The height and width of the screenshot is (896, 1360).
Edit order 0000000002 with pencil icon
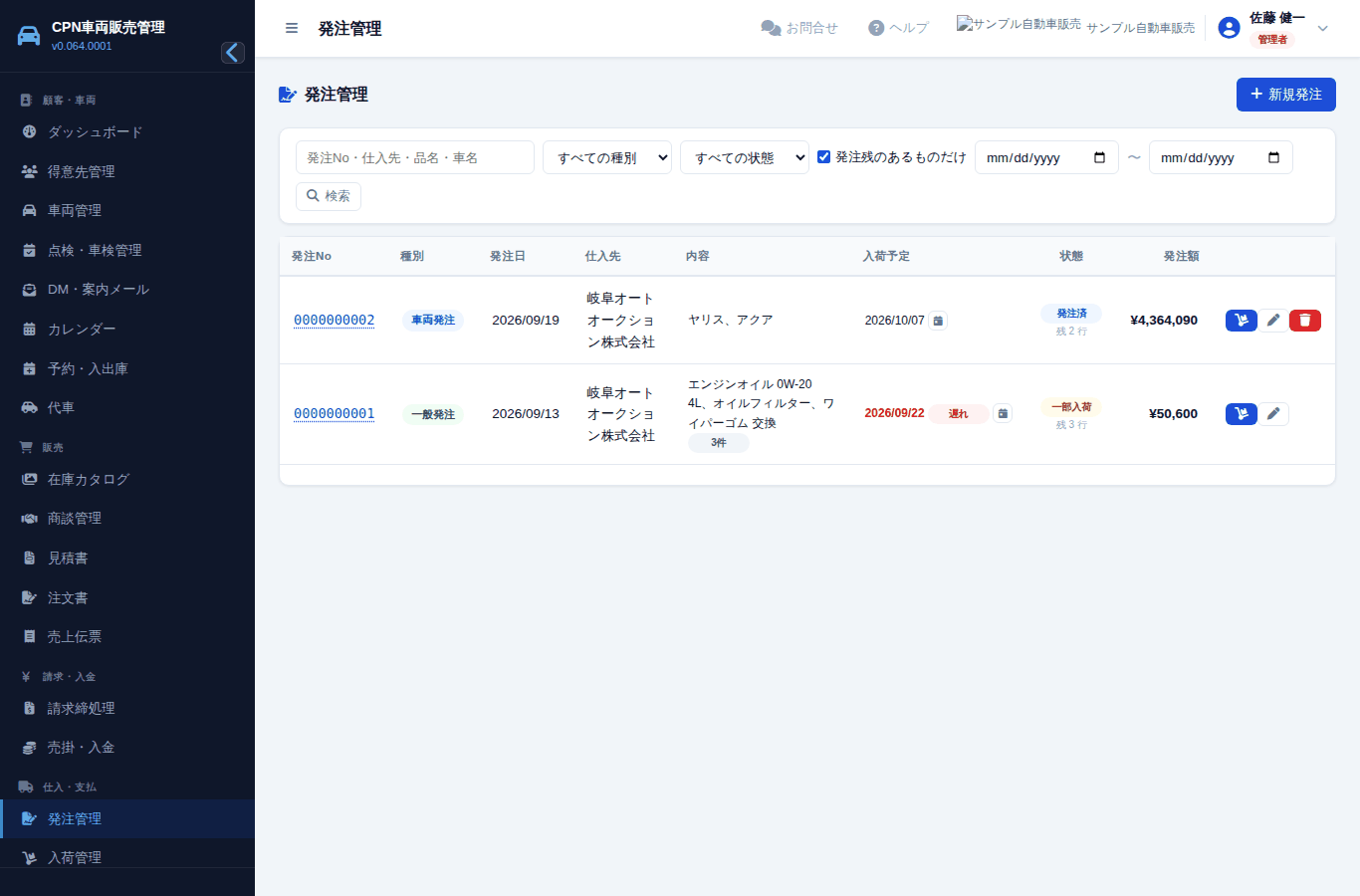pyautogui.click(x=1273, y=321)
